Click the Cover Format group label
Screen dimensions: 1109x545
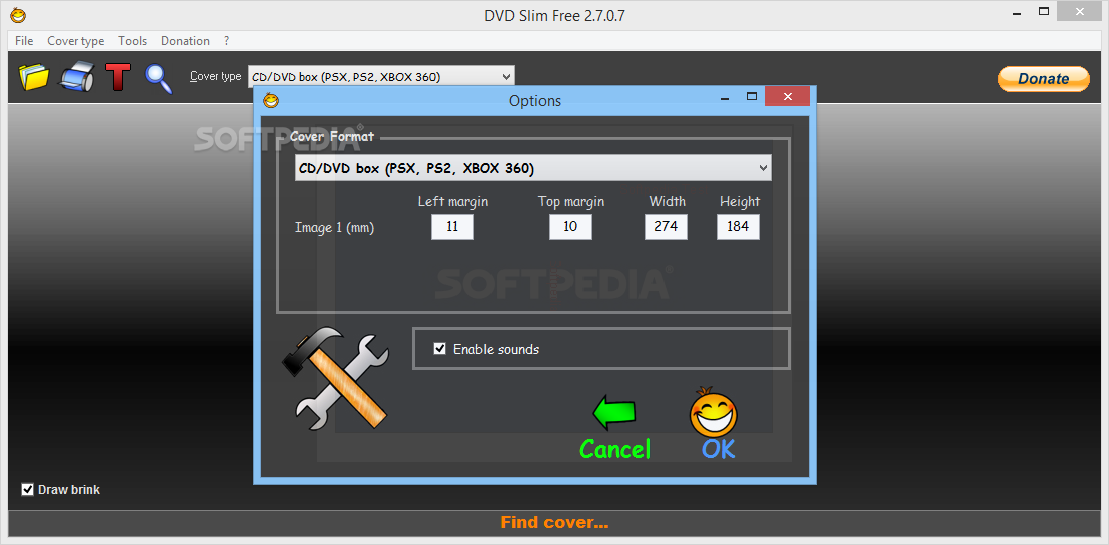332,136
